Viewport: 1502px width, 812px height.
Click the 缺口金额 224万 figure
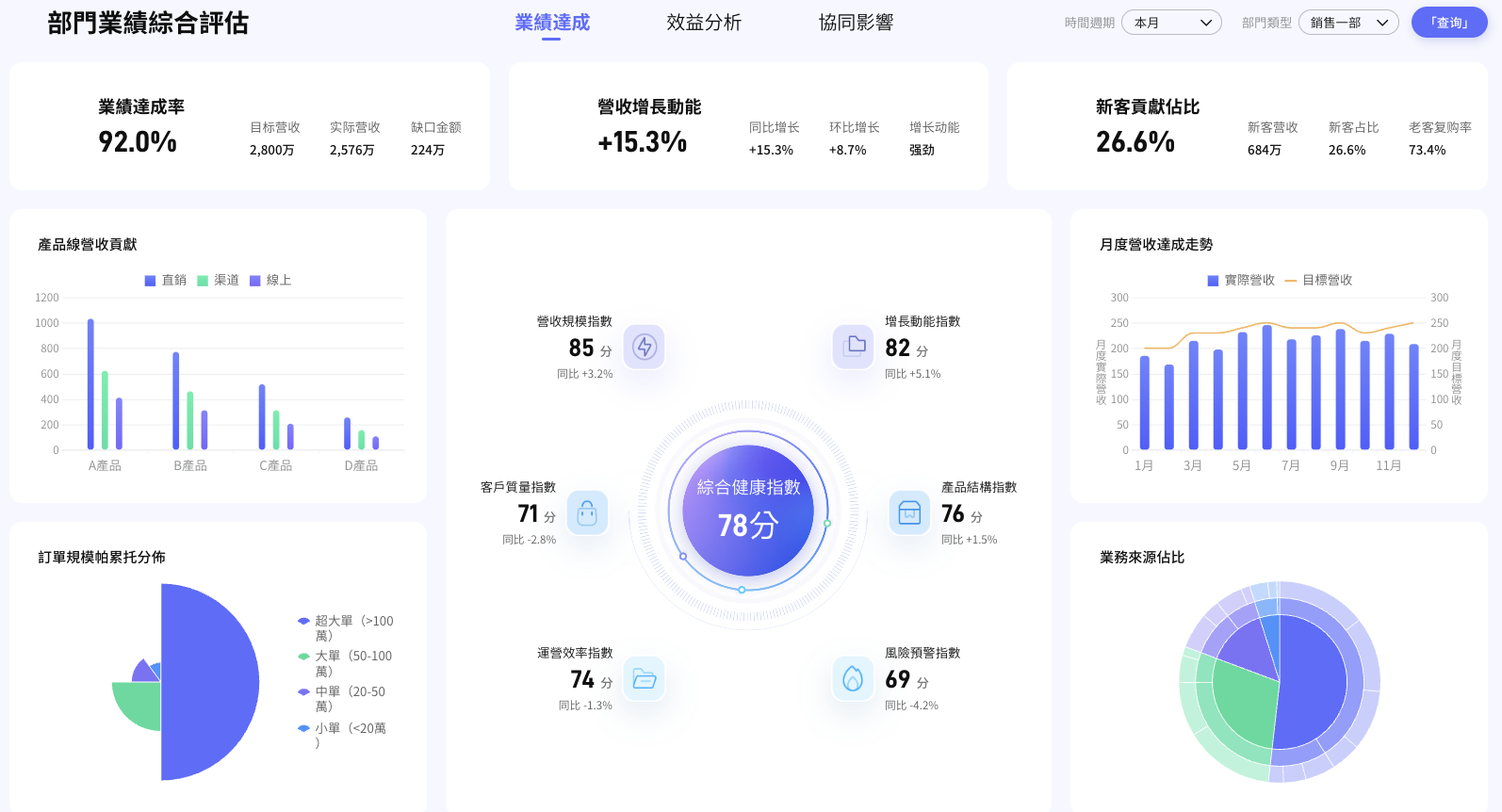click(428, 150)
